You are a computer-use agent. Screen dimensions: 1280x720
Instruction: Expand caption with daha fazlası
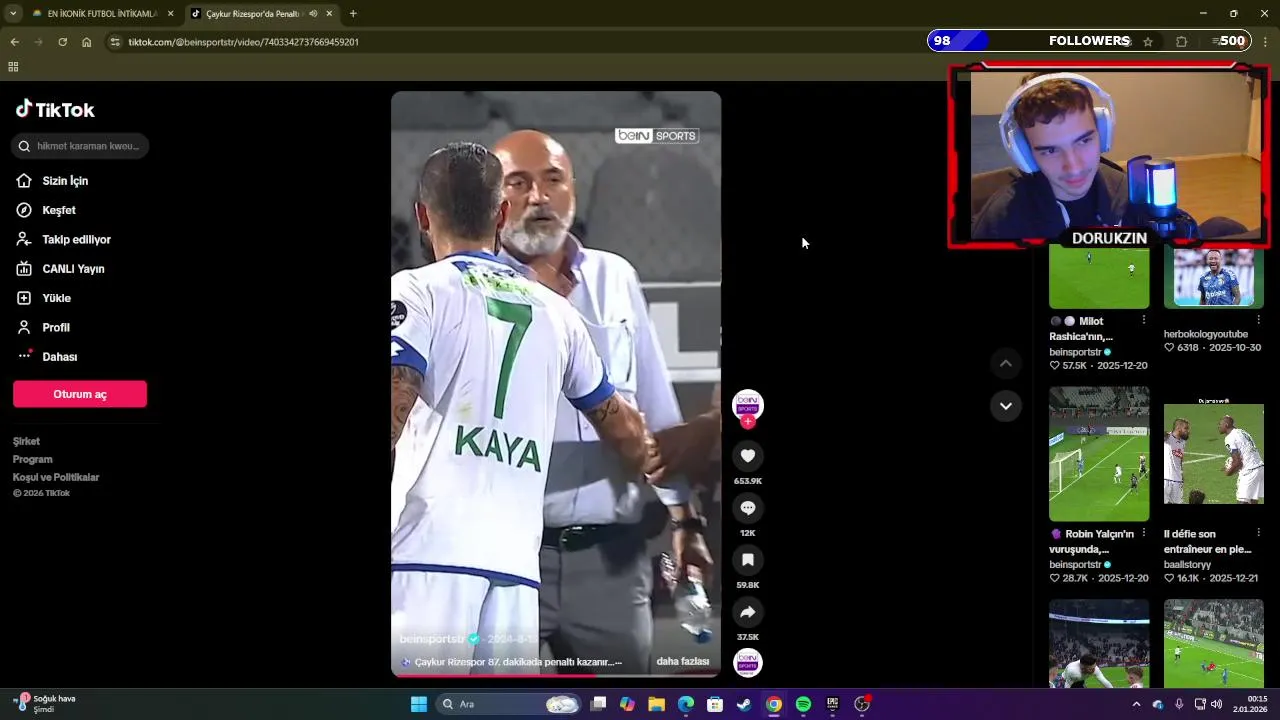pyautogui.click(x=682, y=662)
